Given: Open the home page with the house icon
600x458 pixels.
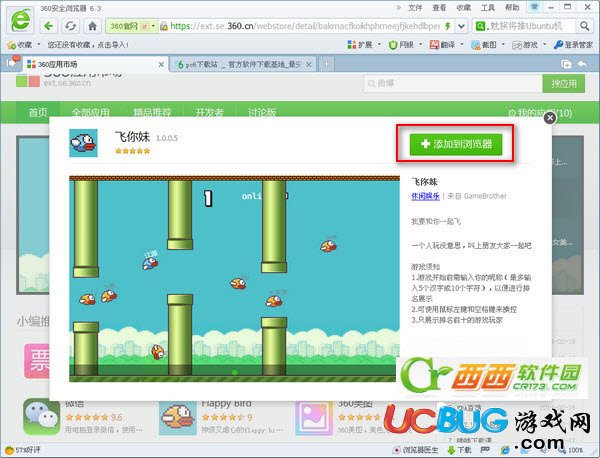Looking at the screenshot, I should (93, 26).
